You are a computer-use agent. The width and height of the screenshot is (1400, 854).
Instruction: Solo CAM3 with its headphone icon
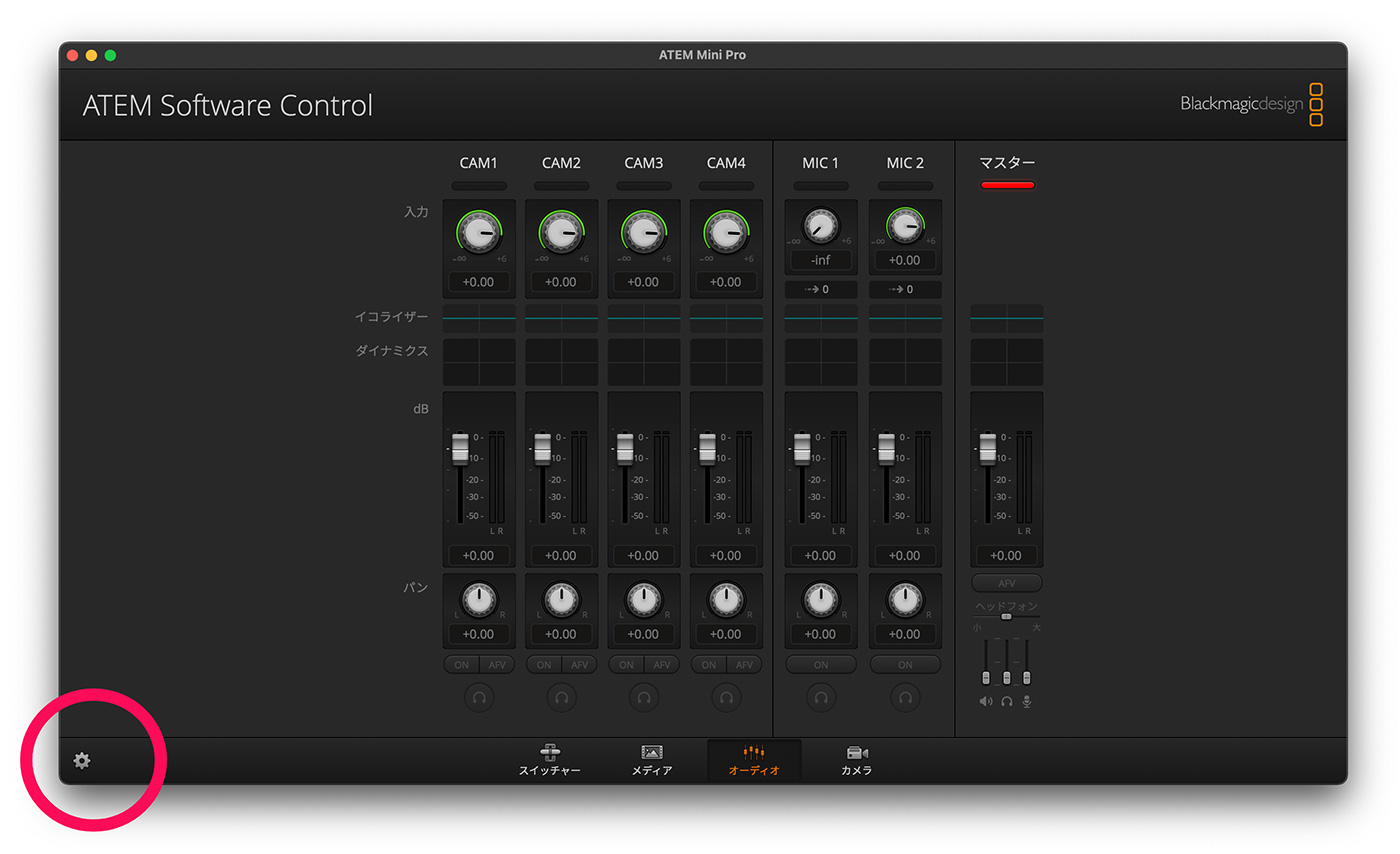(x=643, y=697)
